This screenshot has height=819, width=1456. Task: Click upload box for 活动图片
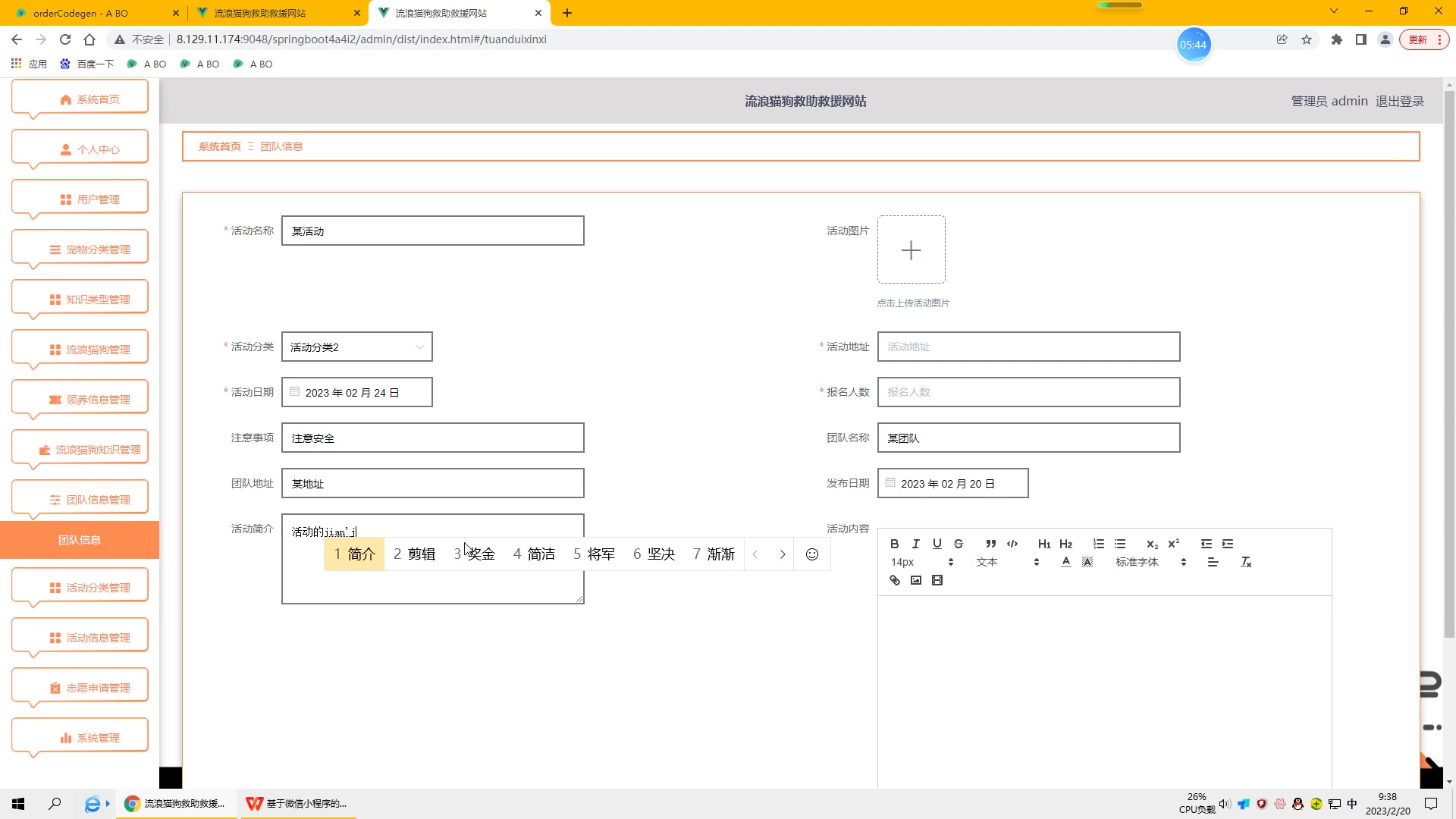point(911,249)
